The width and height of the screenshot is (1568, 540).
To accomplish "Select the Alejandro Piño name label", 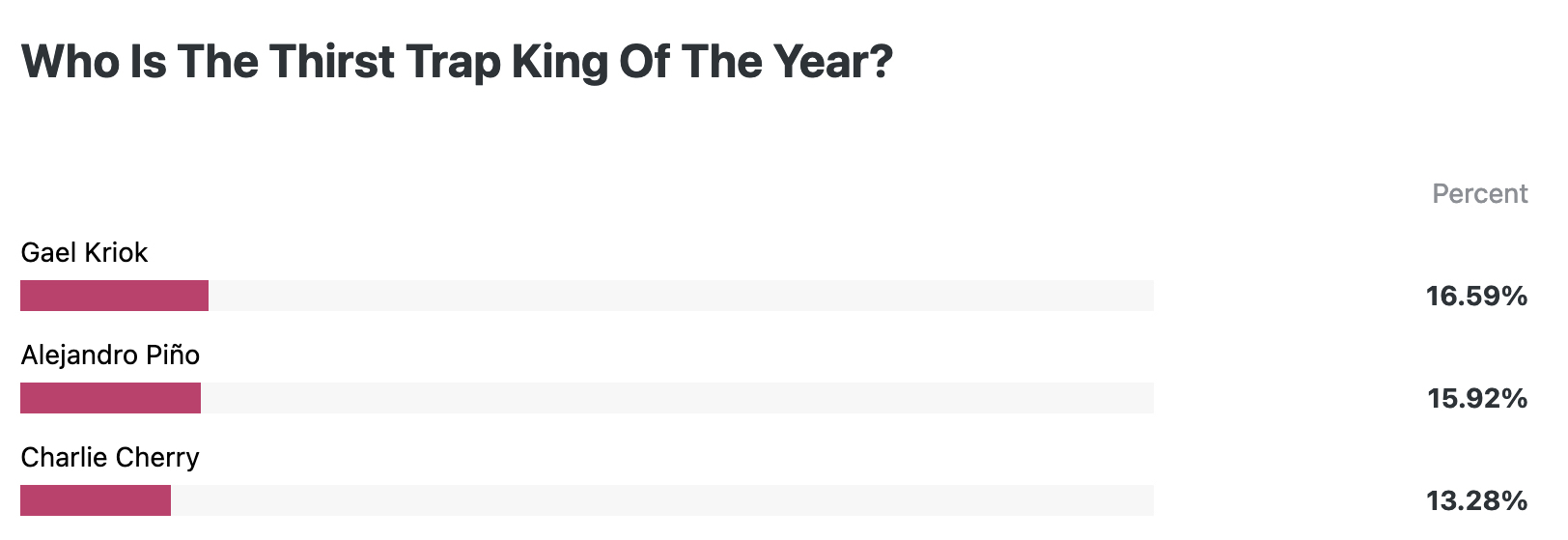I will coord(110,355).
